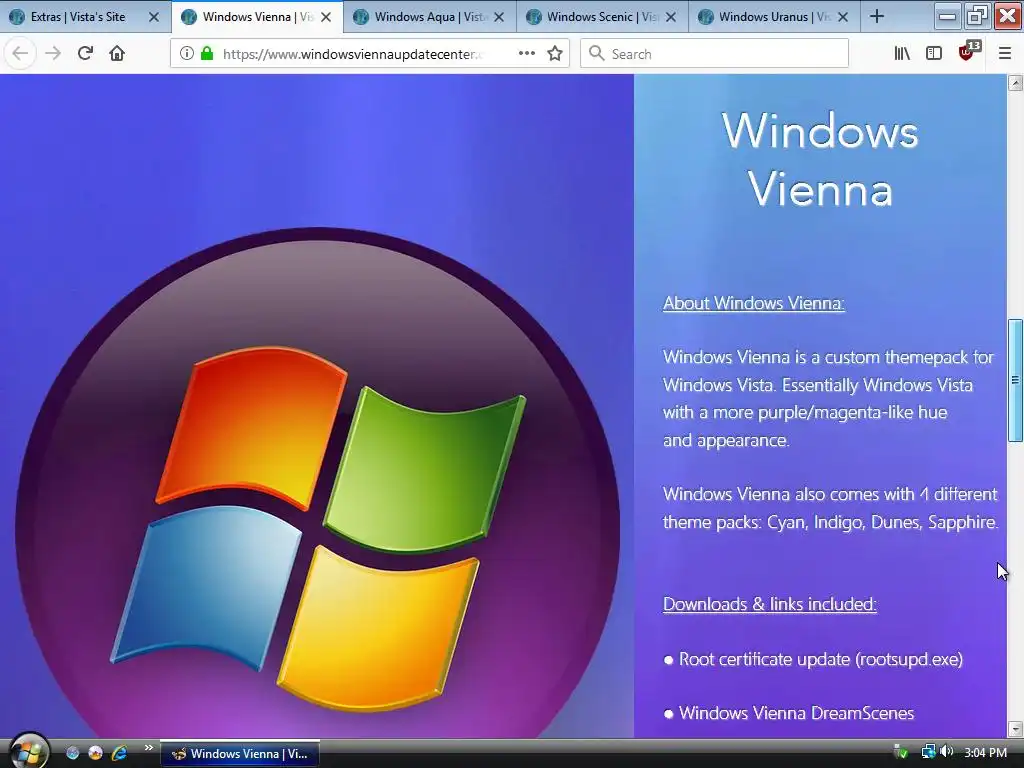The width and height of the screenshot is (1024, 768).
Task: Open the network tray icon
Action: [x=928, y=752]
